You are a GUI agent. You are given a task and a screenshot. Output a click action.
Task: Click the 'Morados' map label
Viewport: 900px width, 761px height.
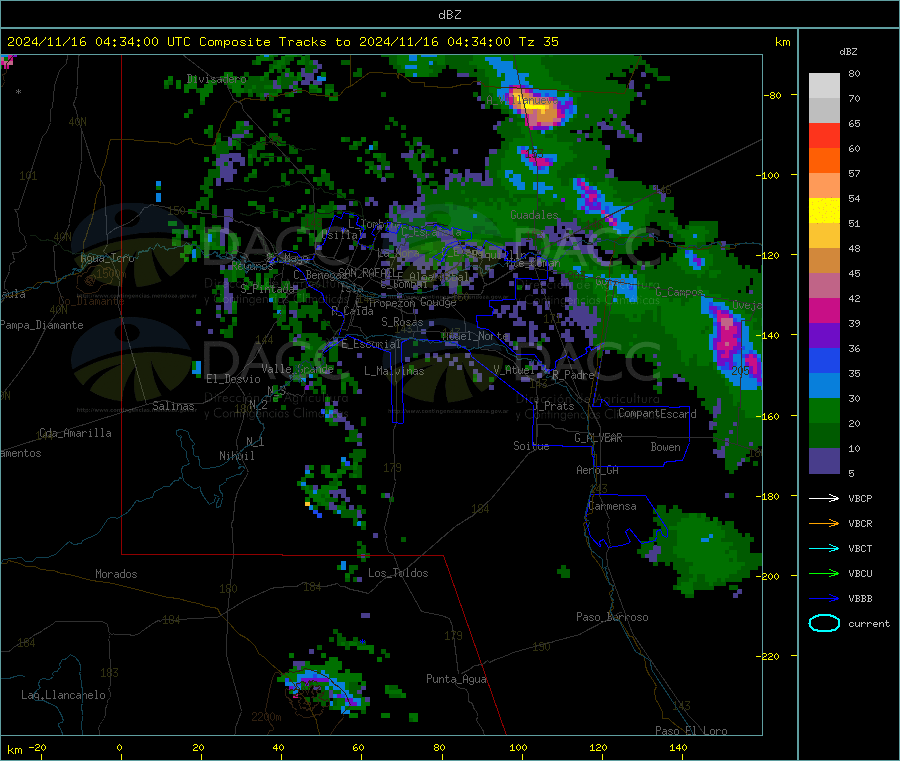pyautogui.click(x=116, y=574)
